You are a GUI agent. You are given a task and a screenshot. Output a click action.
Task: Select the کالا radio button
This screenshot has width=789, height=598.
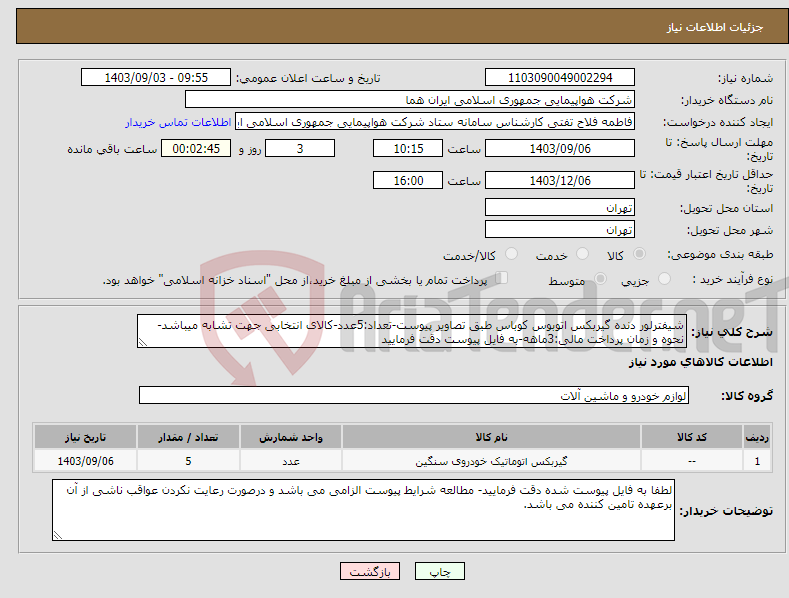[640, 254]
